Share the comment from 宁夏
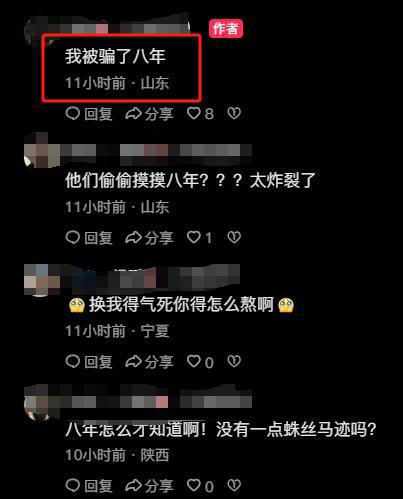The width and height of the screenshot is (403, 499). click(149, 362)
